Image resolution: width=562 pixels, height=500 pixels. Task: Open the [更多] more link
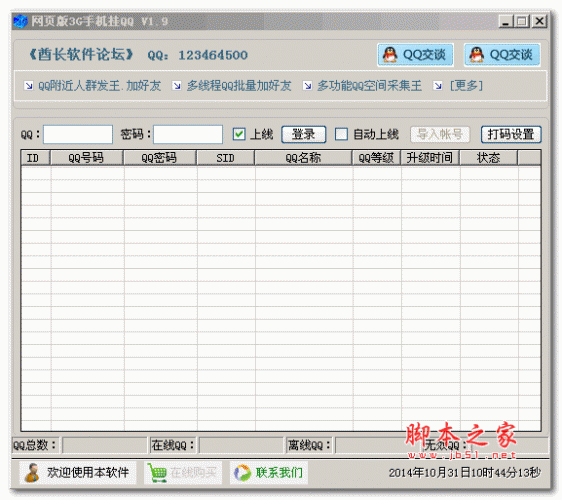[x=466, y=86]
